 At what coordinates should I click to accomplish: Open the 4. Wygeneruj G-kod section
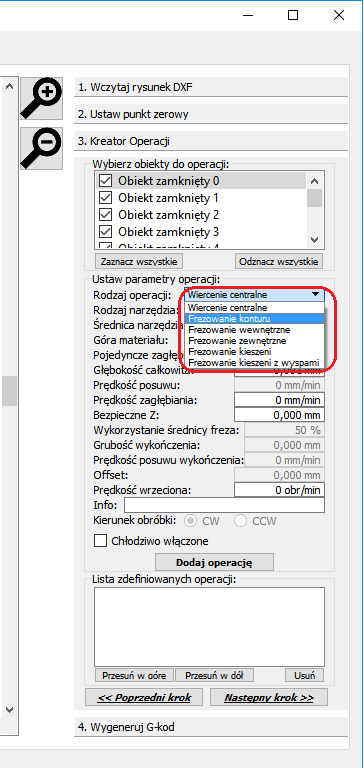211,727
